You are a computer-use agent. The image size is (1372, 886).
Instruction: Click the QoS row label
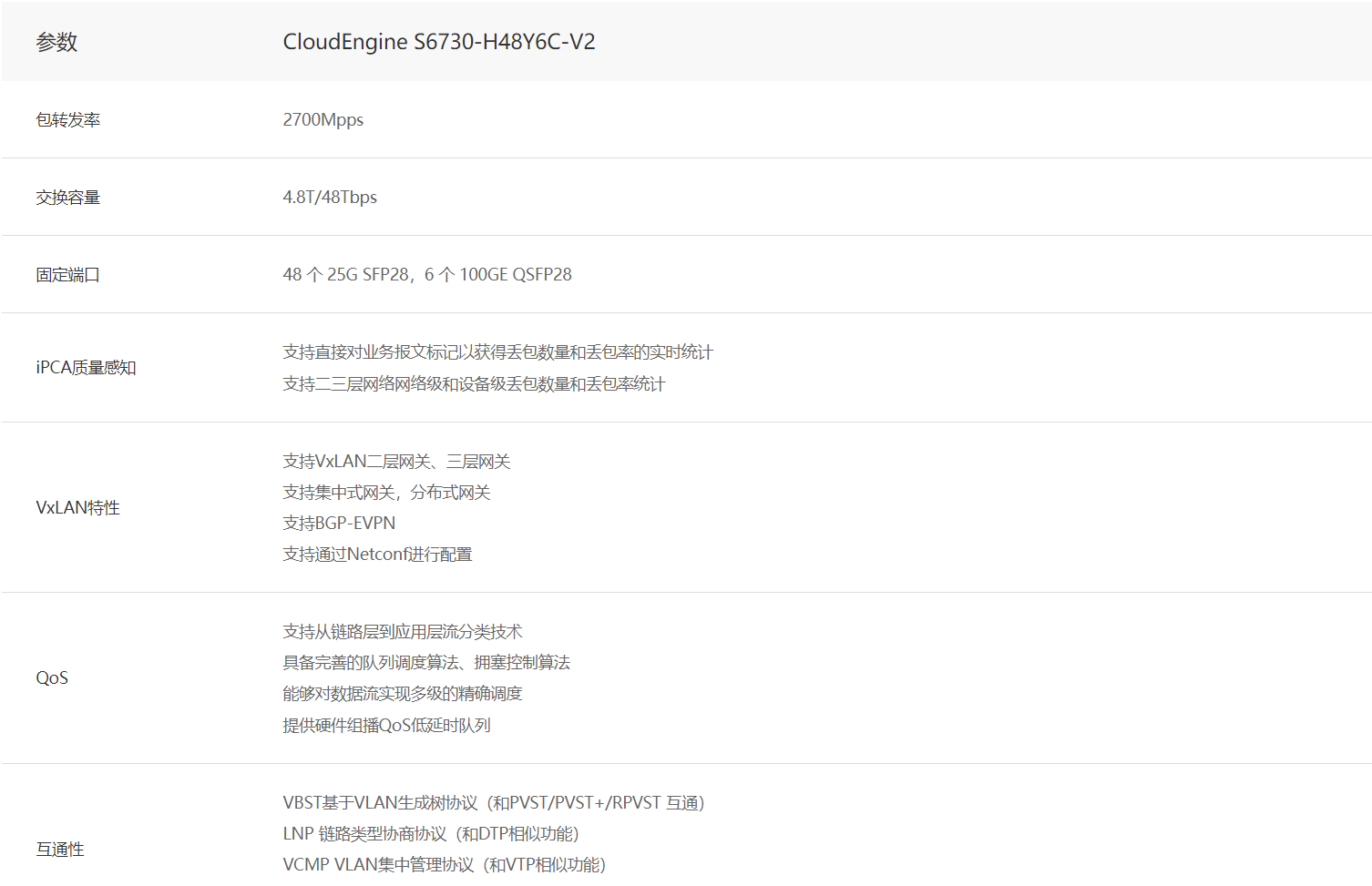click(x=52, y=678)
